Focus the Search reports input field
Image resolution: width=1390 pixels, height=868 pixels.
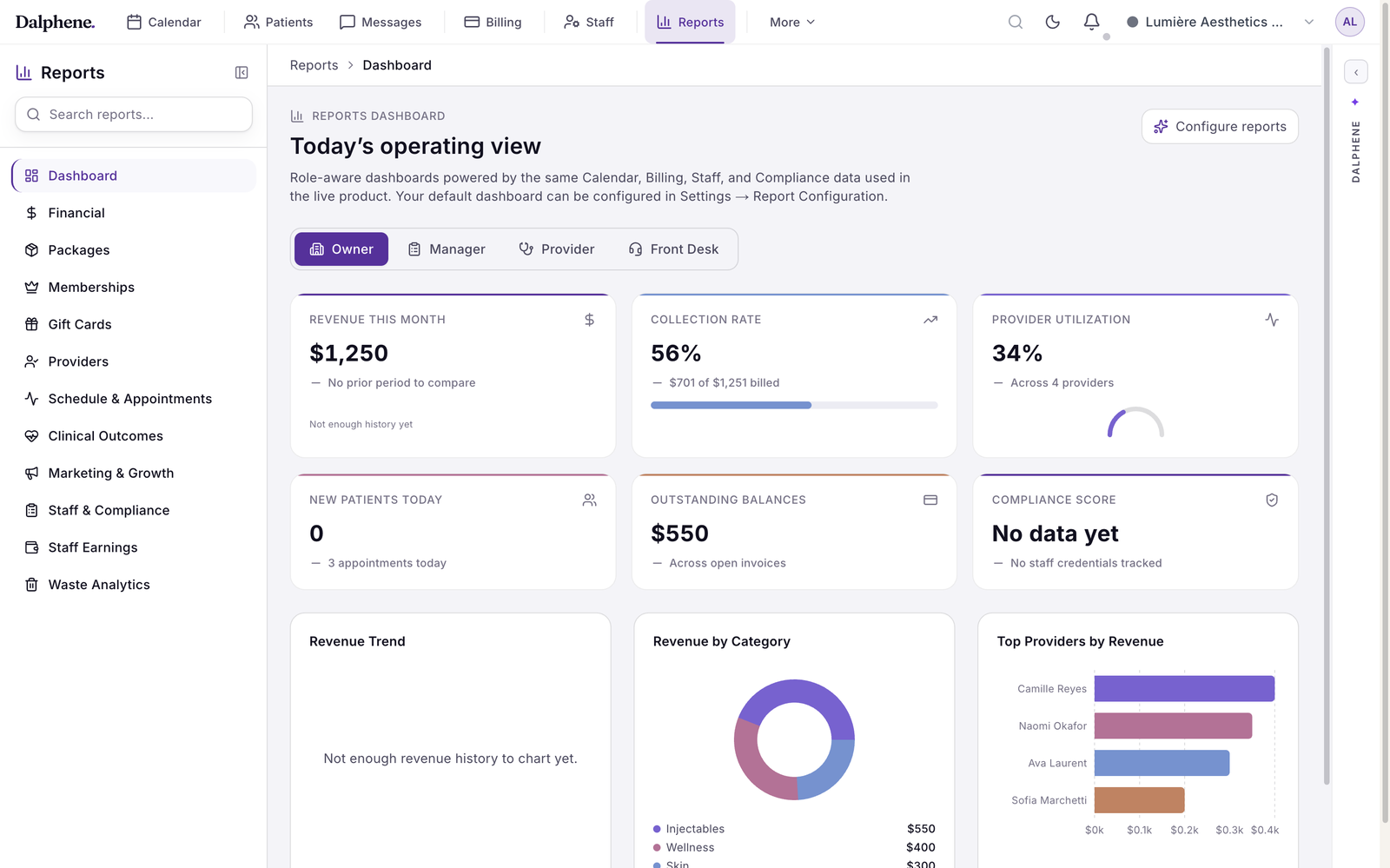click(134, 115)
